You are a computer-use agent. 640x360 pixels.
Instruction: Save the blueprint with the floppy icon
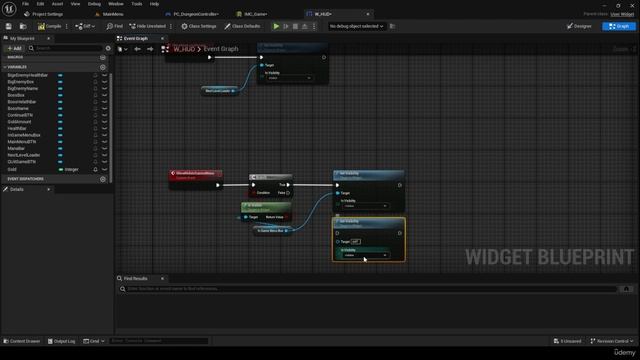(9, 26)
